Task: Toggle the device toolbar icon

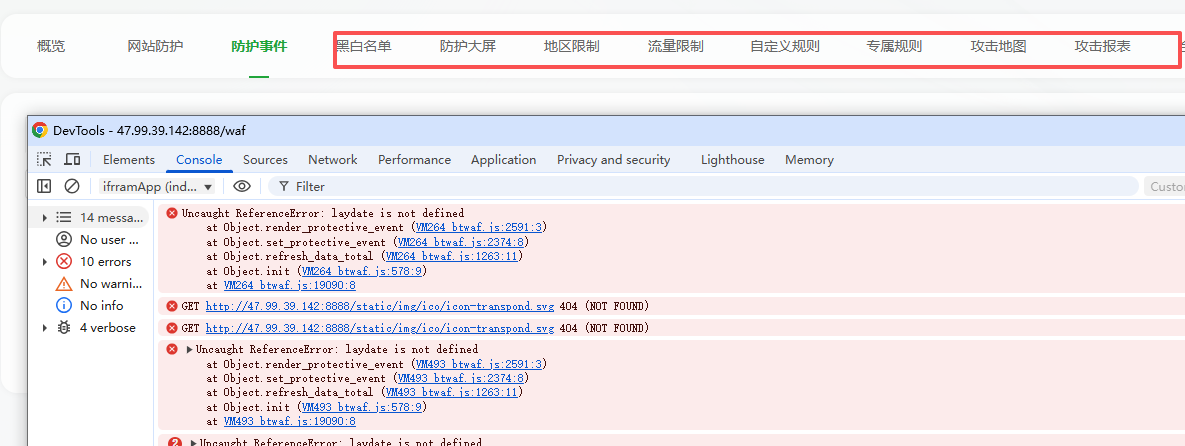Action: coord(72,160)
